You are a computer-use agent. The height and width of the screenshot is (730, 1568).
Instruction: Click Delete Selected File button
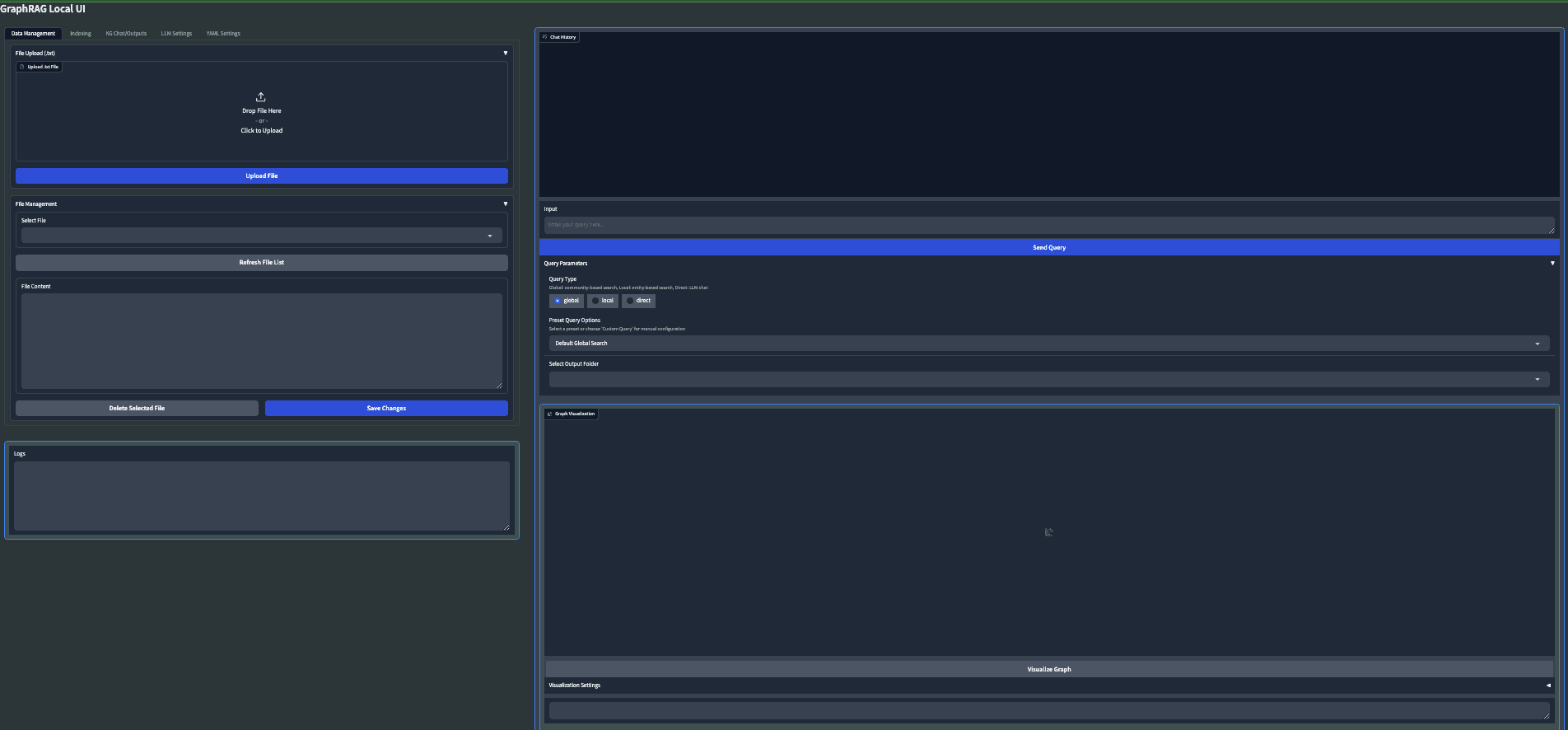click(x=137, y=409)
